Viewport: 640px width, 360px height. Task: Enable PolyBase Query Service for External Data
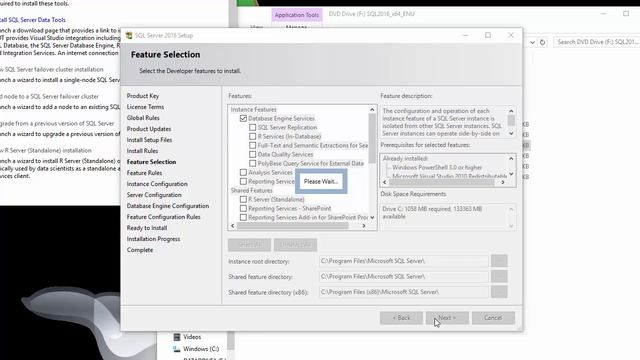click(x=253, y=163)
